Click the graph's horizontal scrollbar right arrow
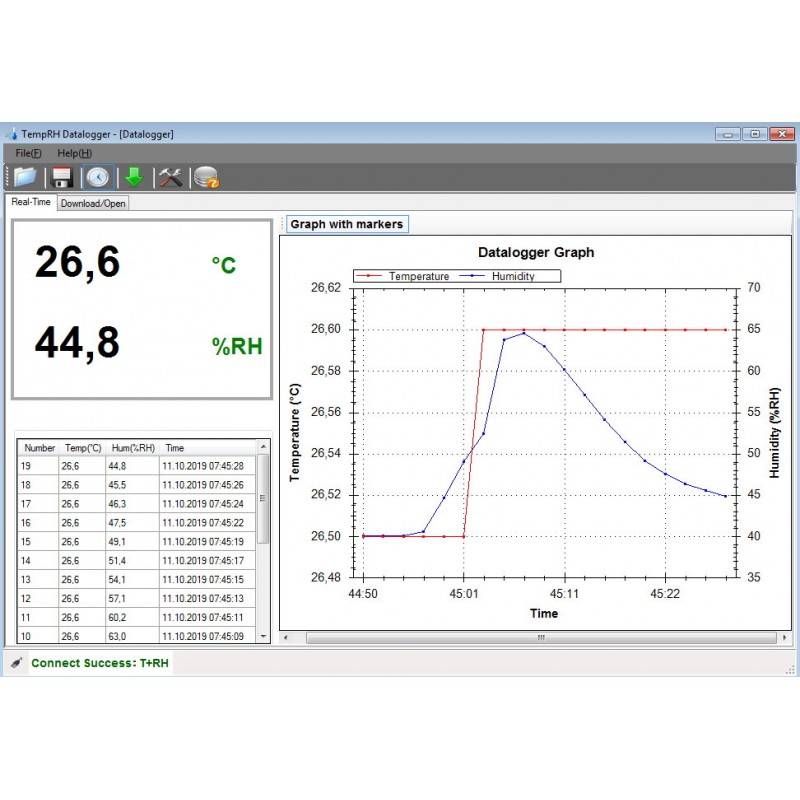Viewport: 800px width, 800px height. [x=786, y=637]
